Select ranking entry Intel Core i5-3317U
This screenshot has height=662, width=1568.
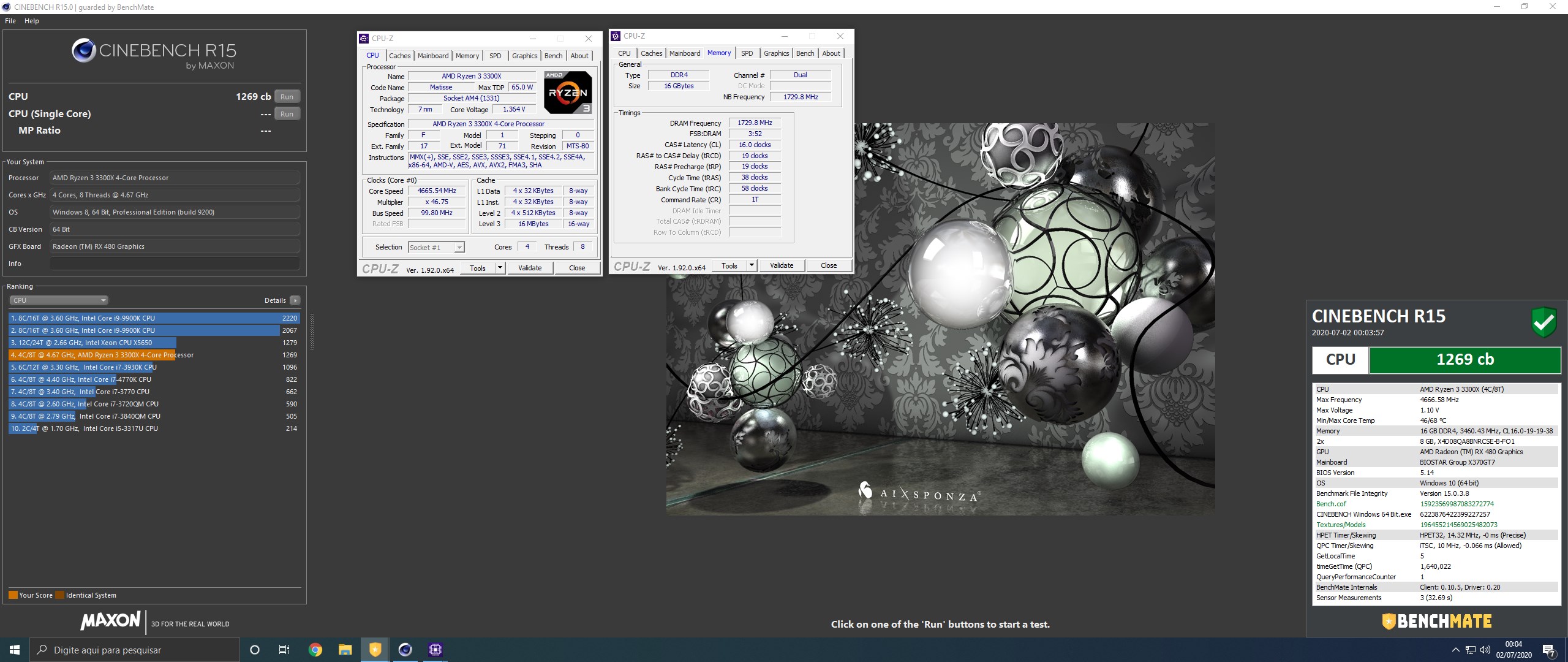[x=154, y=428]
